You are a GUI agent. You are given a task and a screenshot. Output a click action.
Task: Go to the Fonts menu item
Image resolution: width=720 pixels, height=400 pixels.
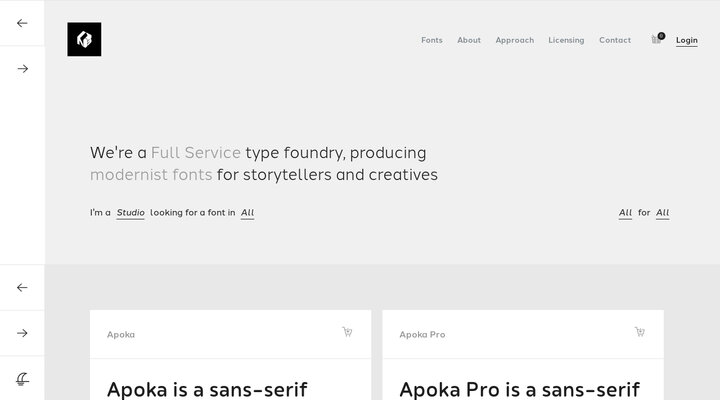click(432, 41)
